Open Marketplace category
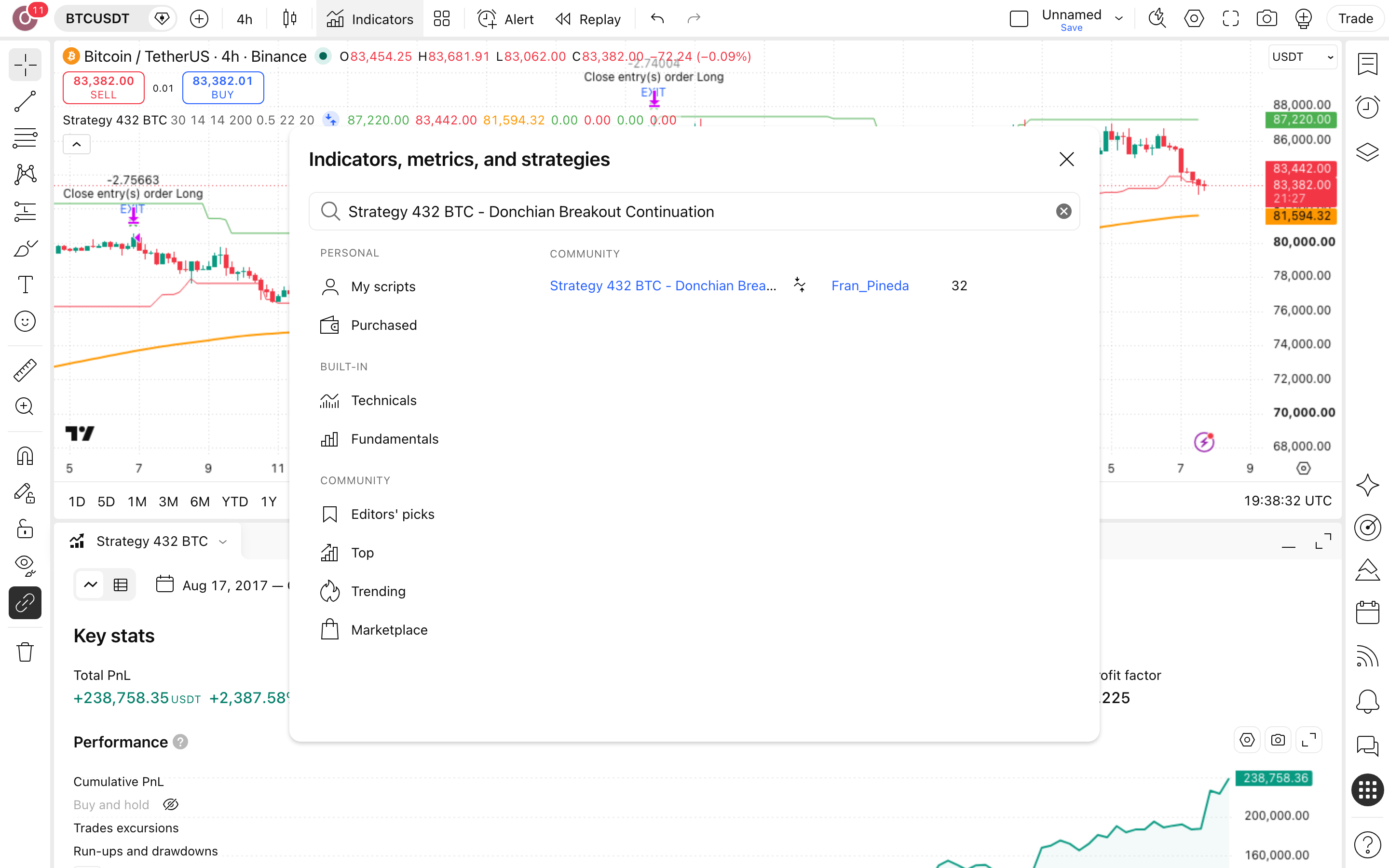1389x868 pixels. [374, 630]
